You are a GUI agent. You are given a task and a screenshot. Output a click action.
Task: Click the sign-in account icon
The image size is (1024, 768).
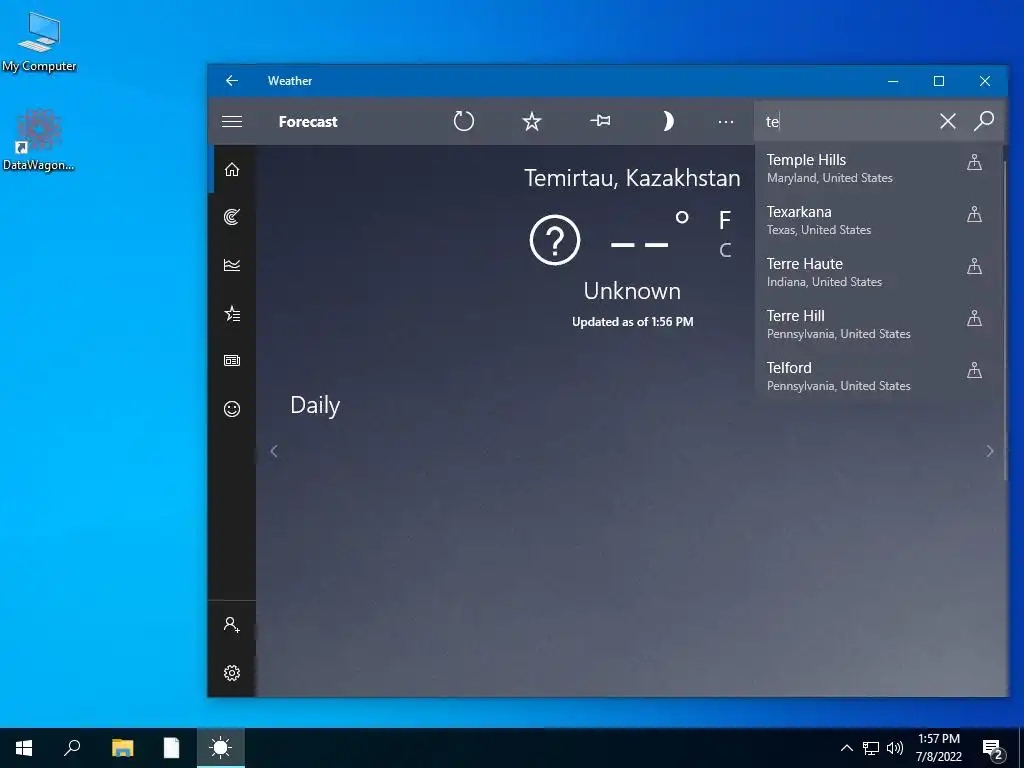(232, 624)
